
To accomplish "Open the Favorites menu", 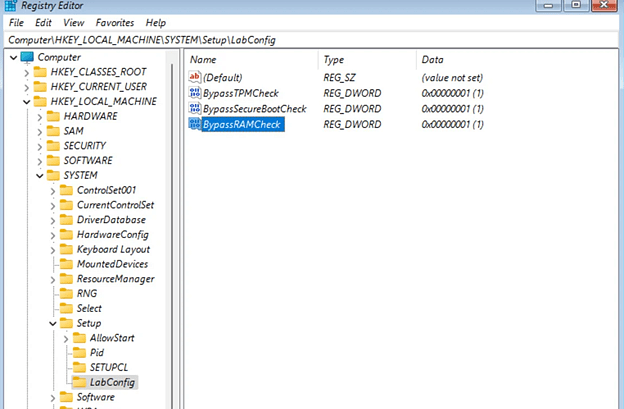I will [x=115, y=23].
